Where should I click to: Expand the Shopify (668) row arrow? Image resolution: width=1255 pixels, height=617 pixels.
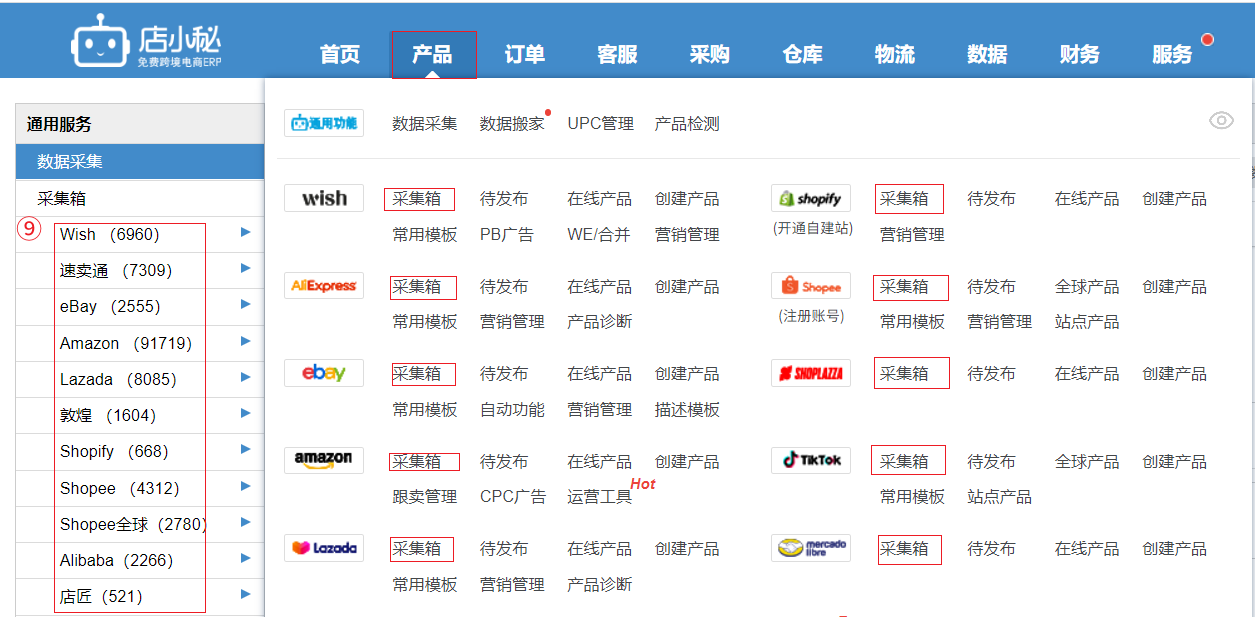245,449
